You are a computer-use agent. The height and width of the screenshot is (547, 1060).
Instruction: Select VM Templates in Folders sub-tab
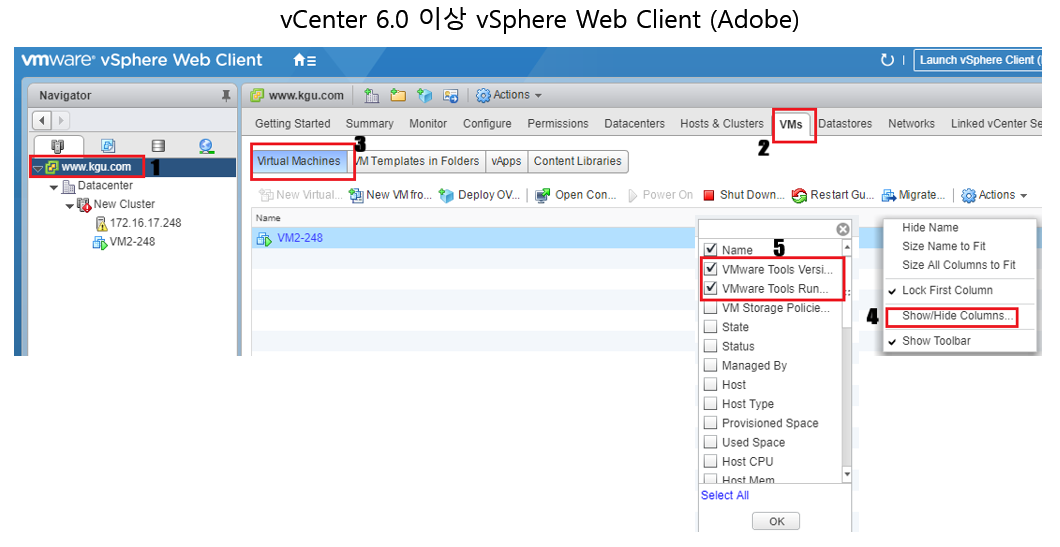(418, 161)
